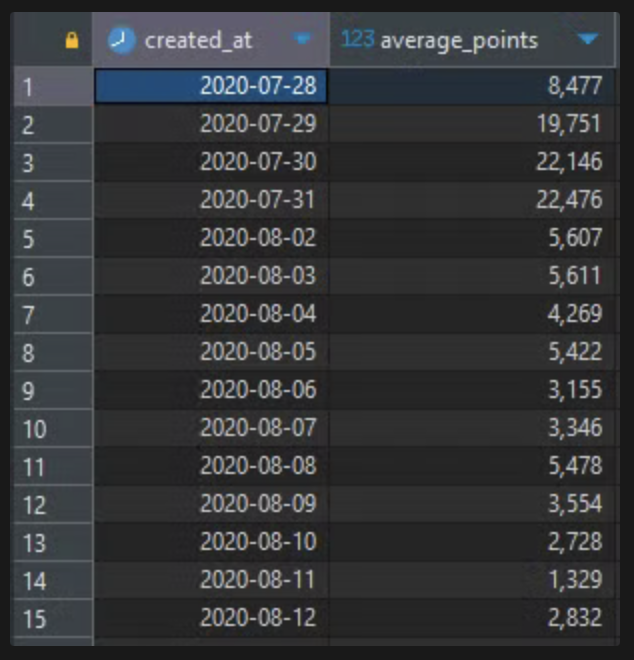This screenshot has width=634, height=660.
Task: Open the created_at column filter dropdown
Action: click(x=302, y=39)
